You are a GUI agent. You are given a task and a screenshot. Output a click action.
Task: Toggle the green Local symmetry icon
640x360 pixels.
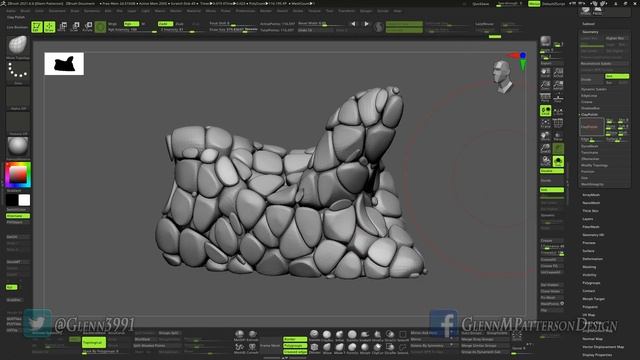coord(545,111)
